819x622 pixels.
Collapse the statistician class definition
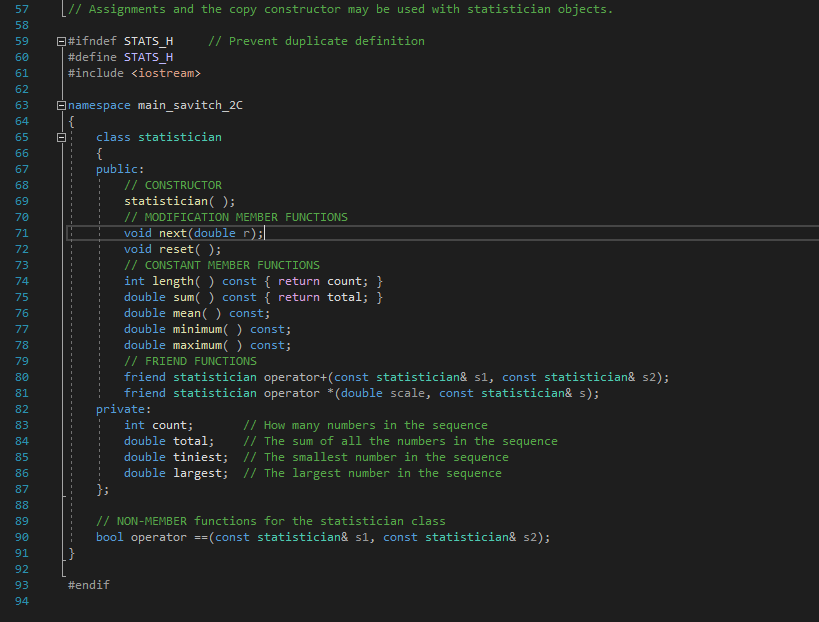coord(60,136)
